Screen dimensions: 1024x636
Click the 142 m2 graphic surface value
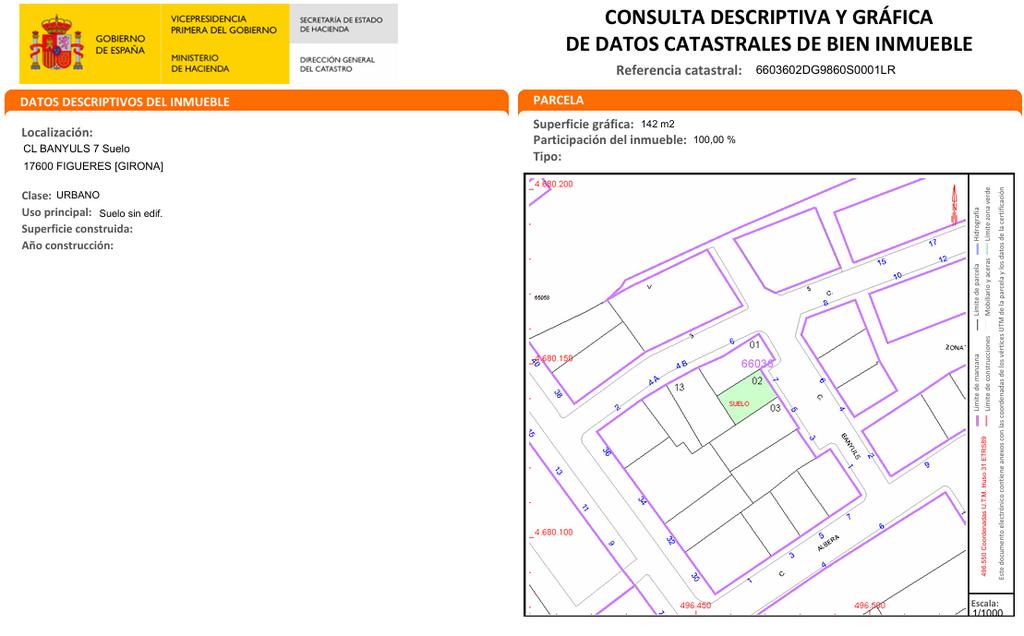coord(657,124)
